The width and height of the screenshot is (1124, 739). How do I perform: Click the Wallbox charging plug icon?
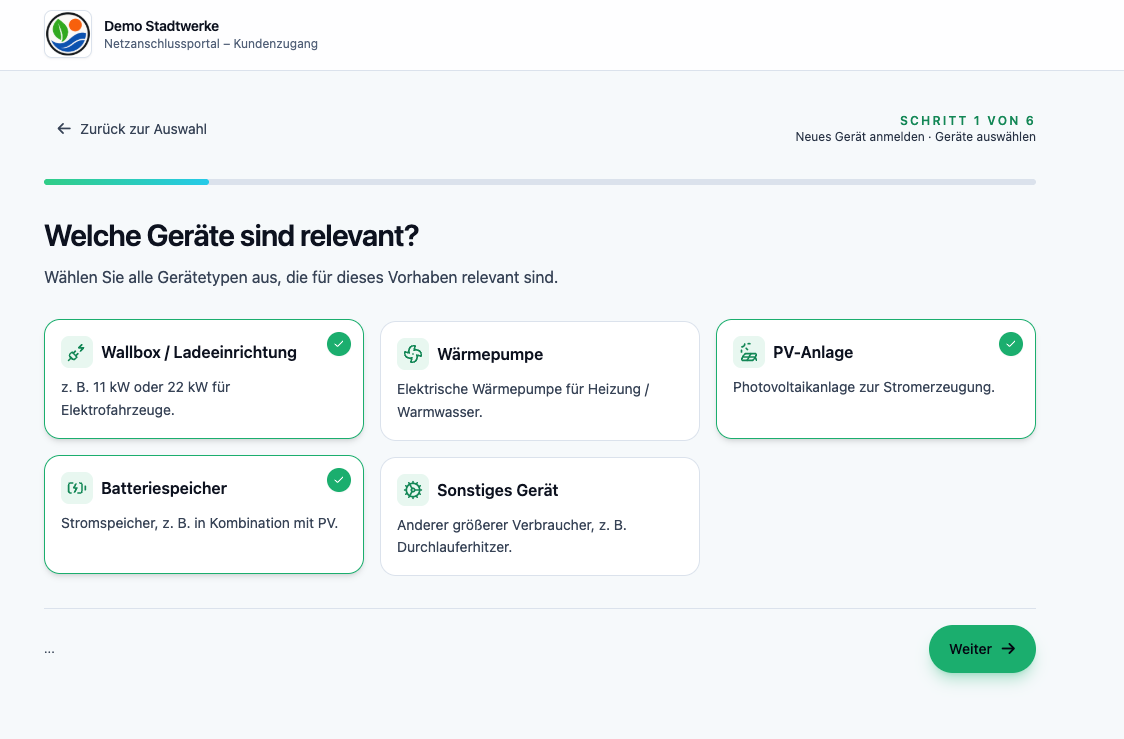click(77, 352)
